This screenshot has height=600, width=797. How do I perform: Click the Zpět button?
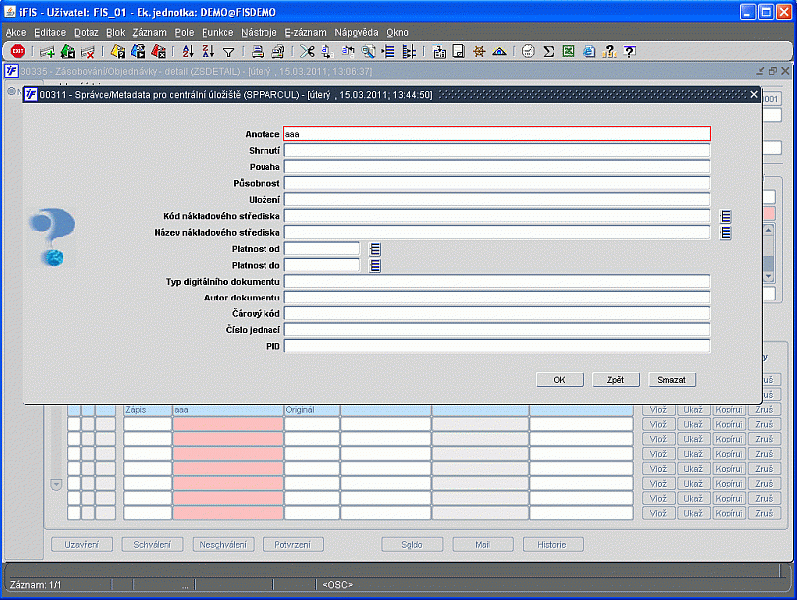point(616,380)
